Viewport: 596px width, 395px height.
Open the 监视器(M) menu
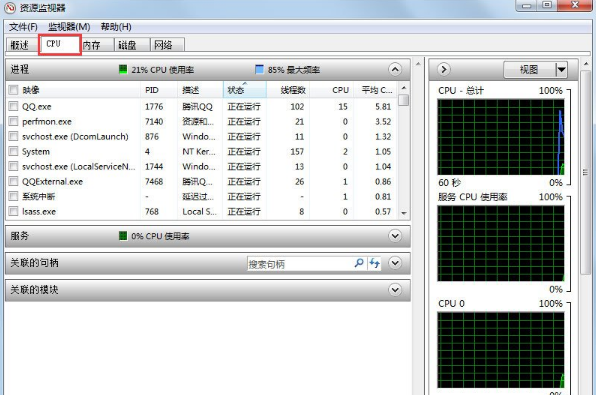[69, 27]
